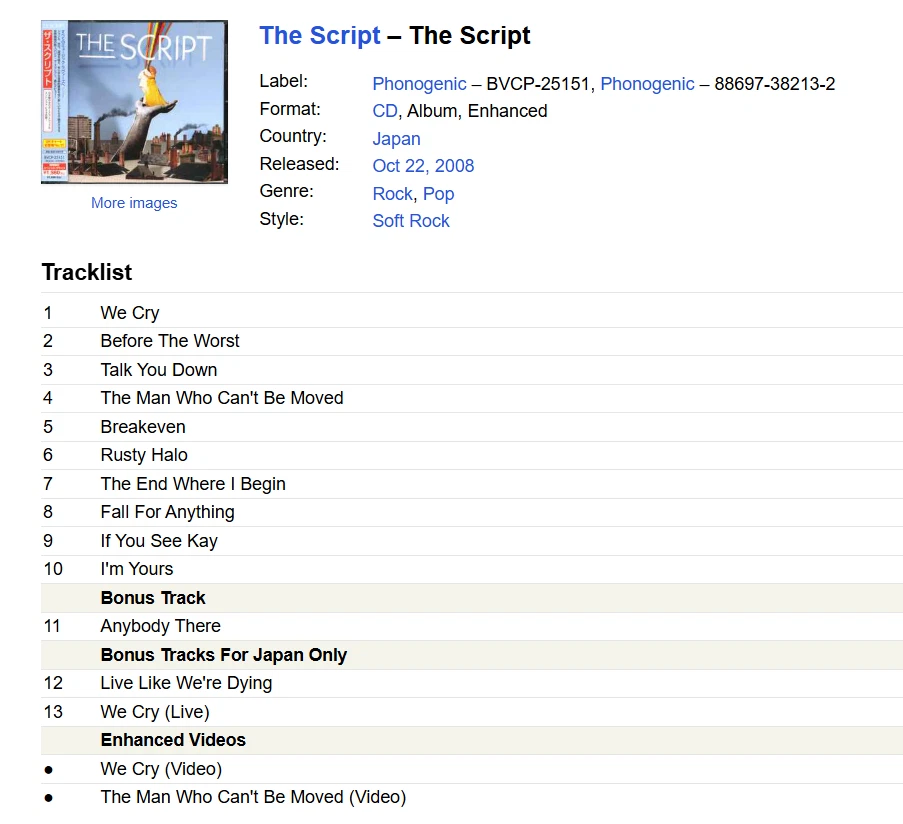Select the track We Cry
Image resolution: width=903 pixels, height=824 pixels.
[129, 312]
